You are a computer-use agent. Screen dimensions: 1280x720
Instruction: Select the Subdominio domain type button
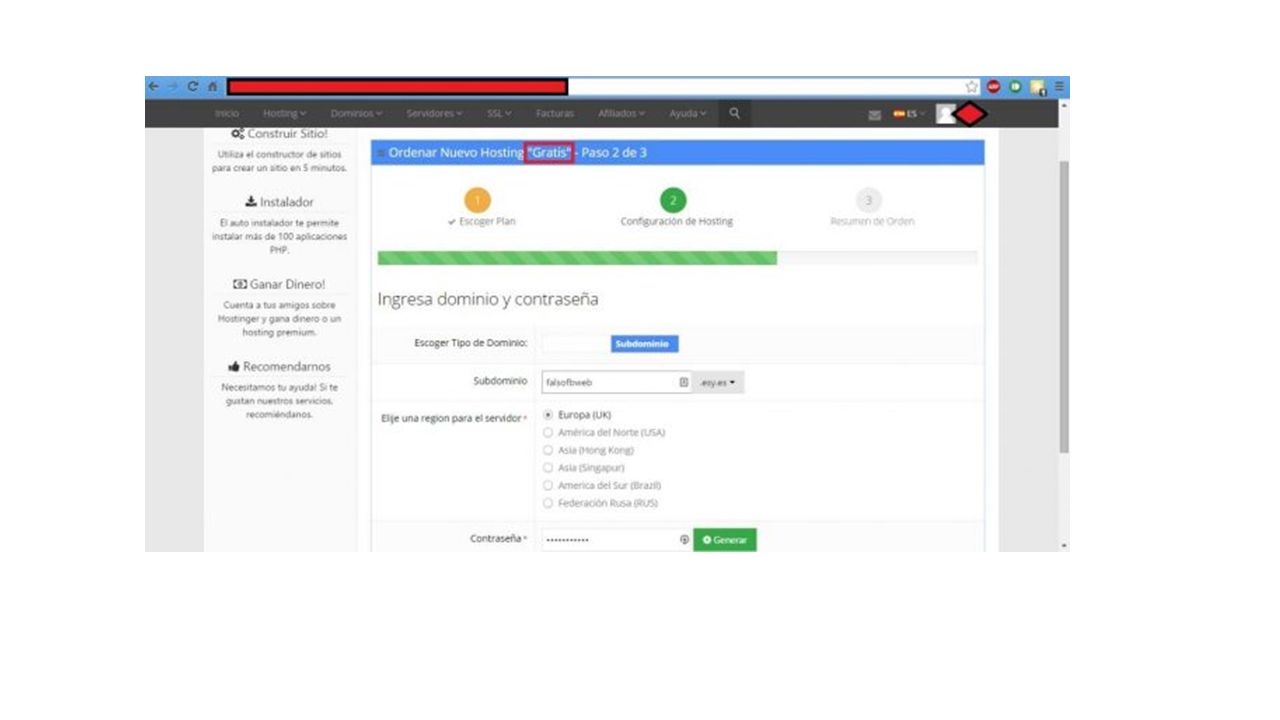[645, 344]
